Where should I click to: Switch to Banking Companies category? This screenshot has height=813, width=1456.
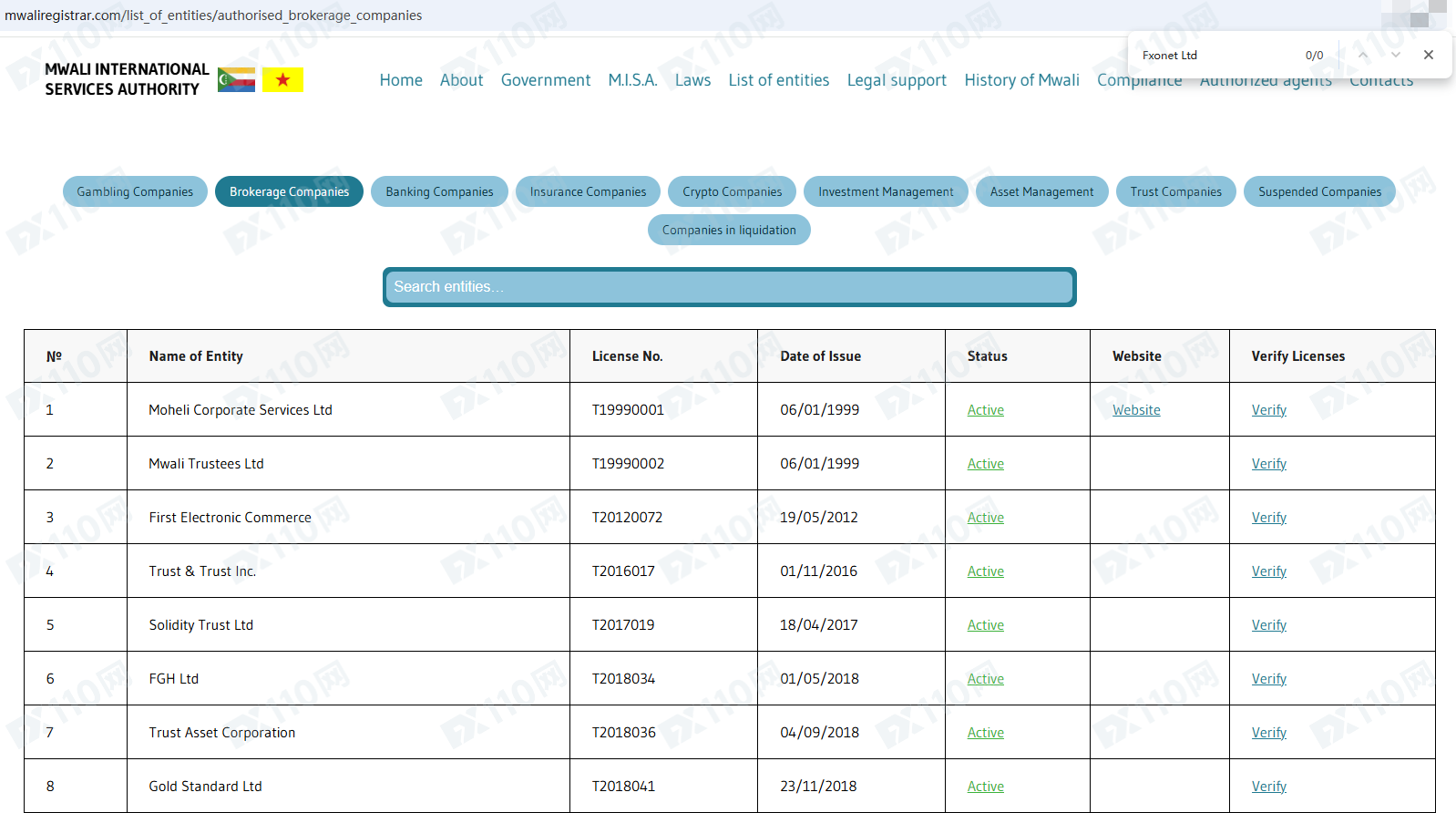tap(439, 191)
